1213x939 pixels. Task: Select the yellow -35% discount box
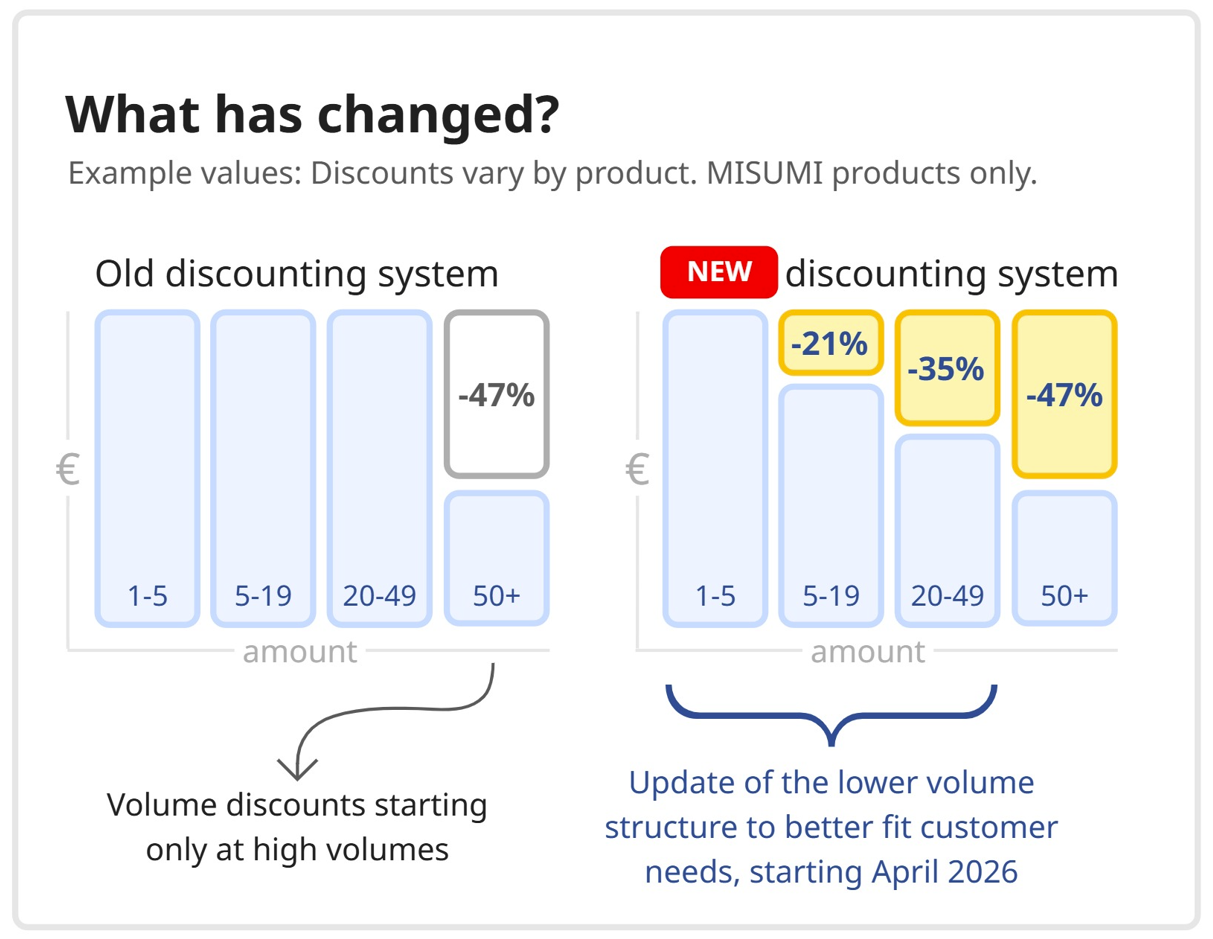(946, 368)
